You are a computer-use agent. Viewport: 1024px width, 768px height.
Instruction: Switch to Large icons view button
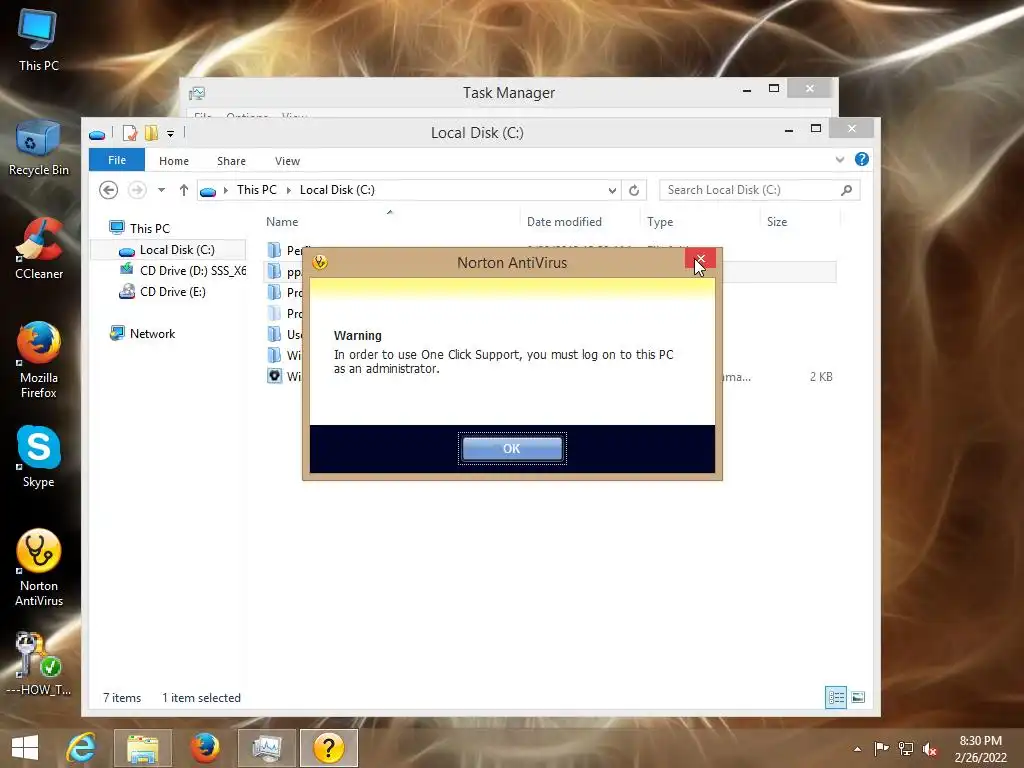pos(858,697)
